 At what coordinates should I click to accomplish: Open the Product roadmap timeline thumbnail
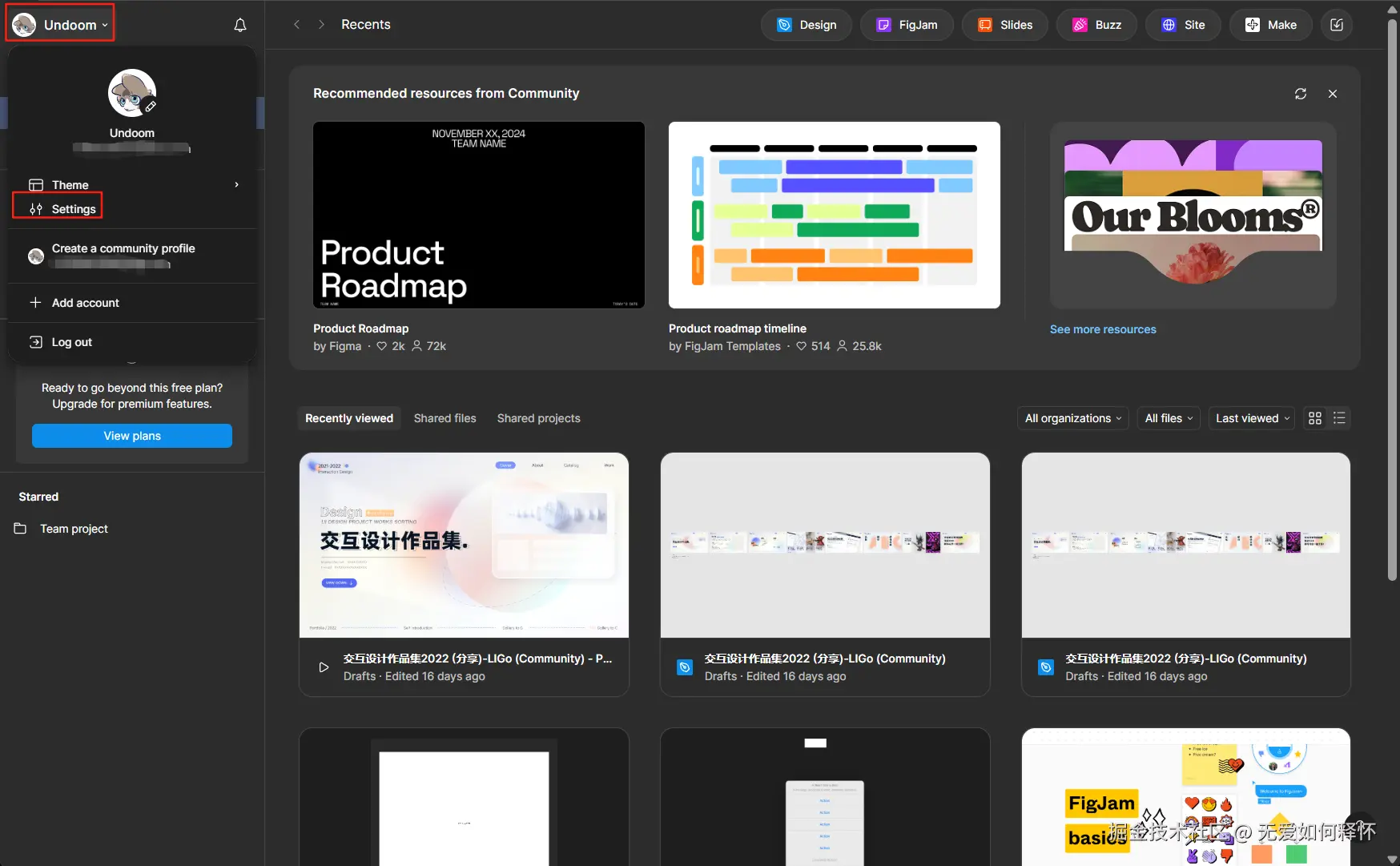[835, 215]
